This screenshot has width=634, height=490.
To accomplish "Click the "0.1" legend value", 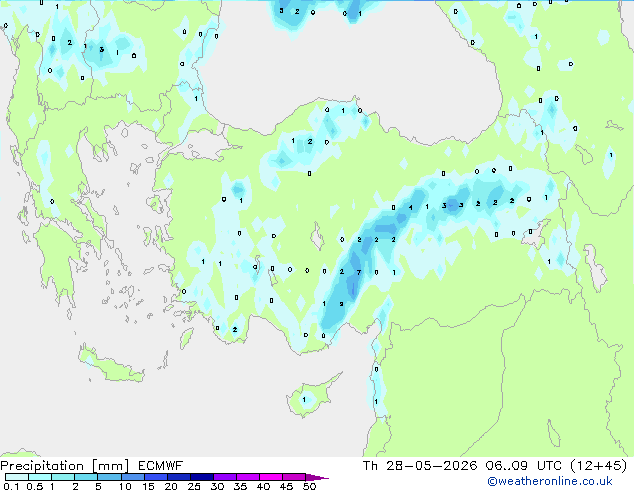I will (x=11, y=486).
